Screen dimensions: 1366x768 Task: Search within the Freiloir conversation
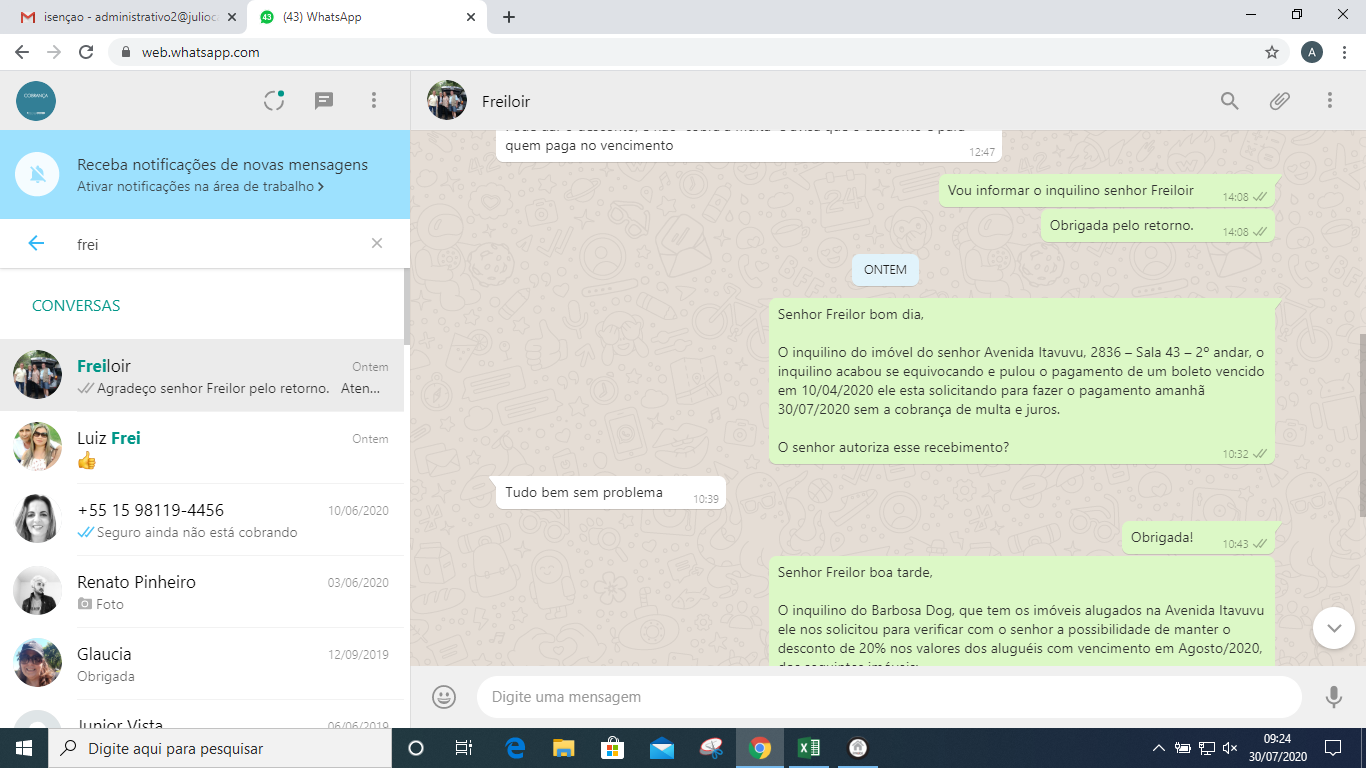tap(1230, 101)
